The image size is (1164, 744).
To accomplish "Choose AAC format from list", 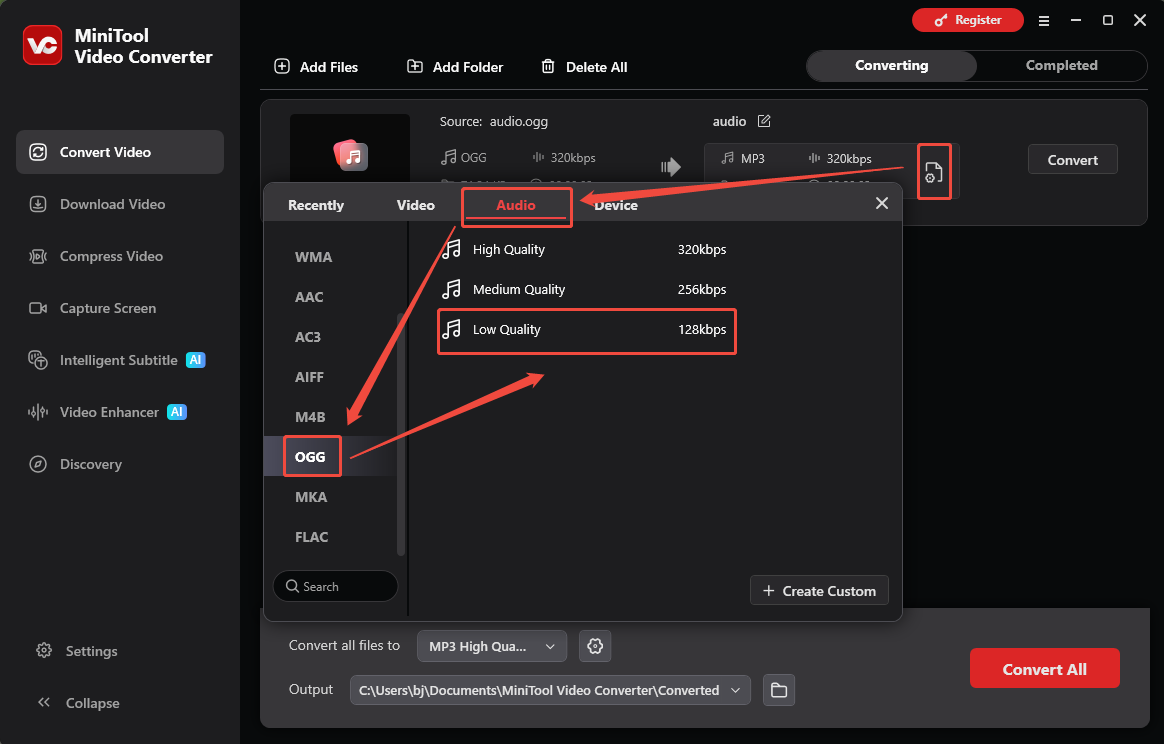I will click(x=310, y=297).
